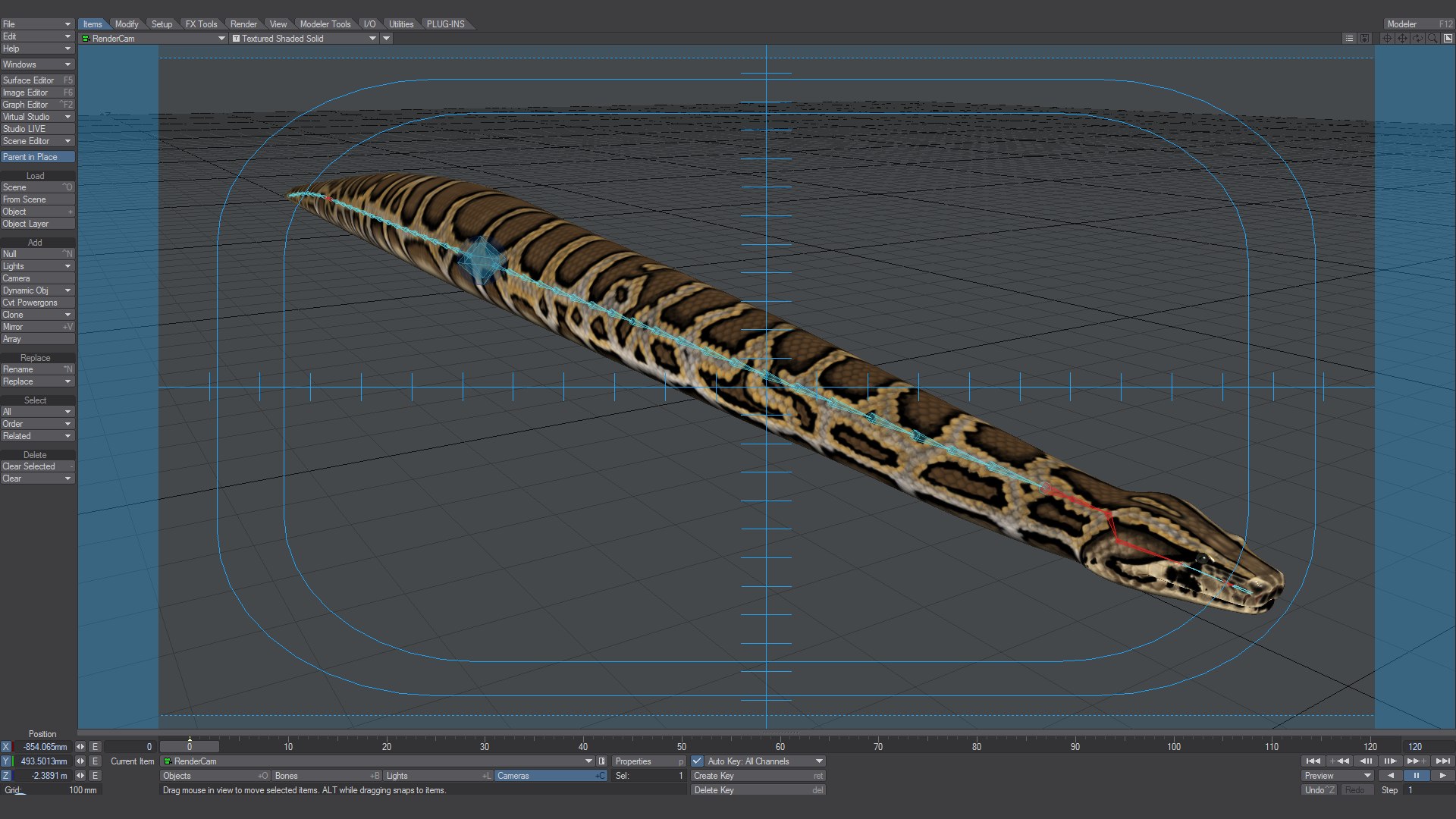Open Windows dropdown

coord(37,64)
